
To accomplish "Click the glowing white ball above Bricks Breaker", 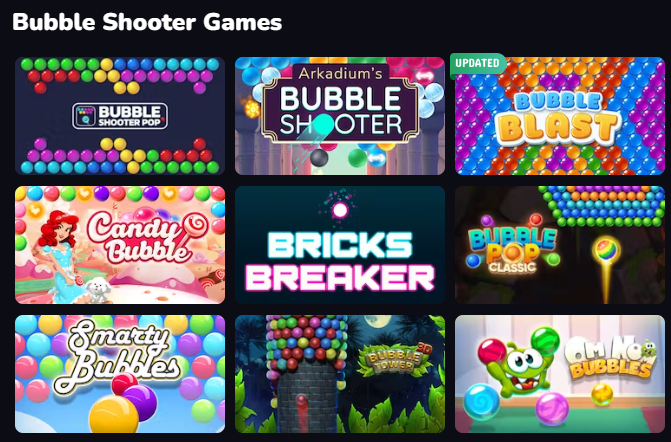I will coord(340,210).
